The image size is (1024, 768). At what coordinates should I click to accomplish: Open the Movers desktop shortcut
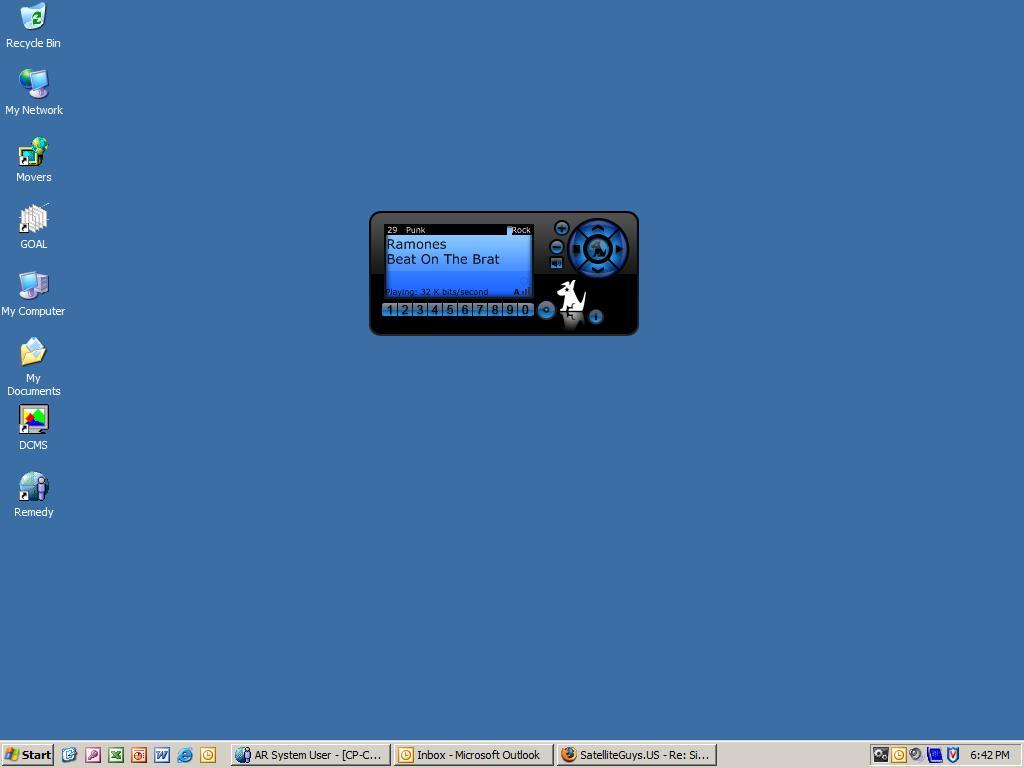click(x=33, y=160)
